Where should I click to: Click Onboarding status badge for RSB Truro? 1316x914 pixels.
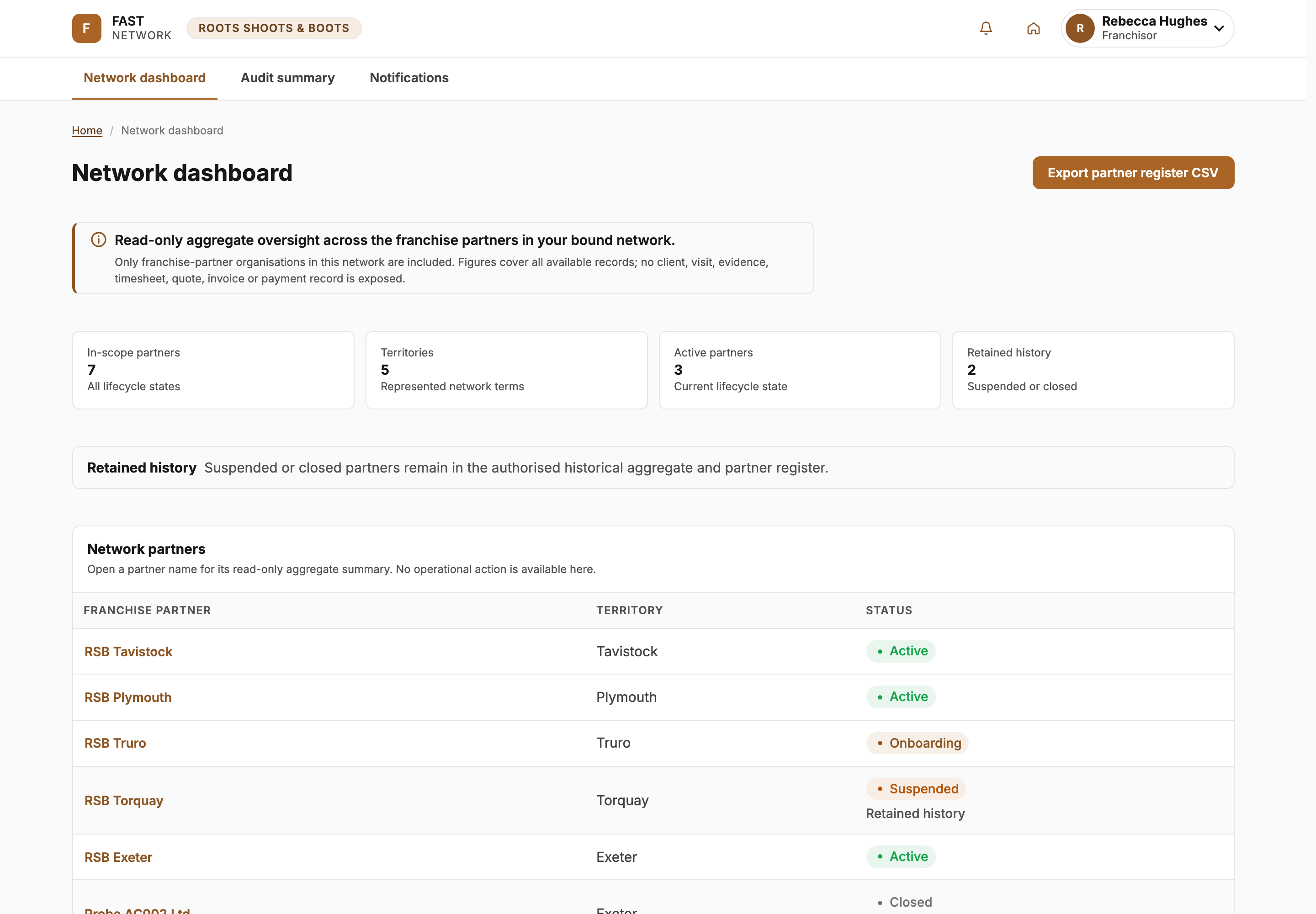(x=917, y=743)
